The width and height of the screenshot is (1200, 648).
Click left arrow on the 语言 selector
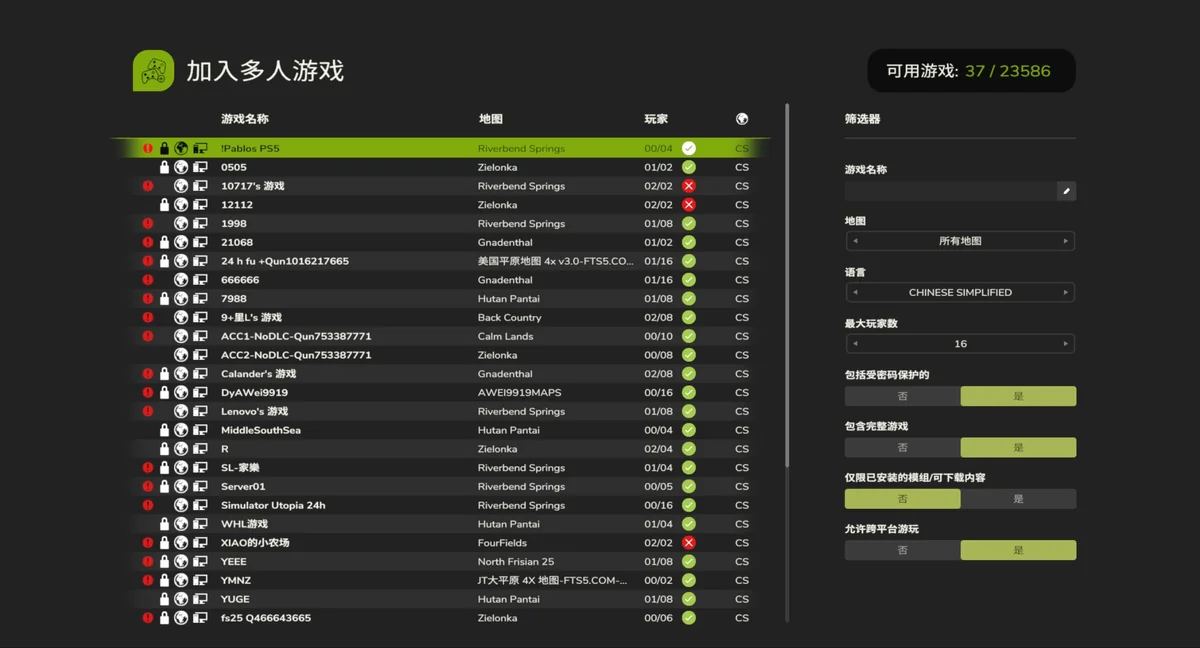(x=855, y=293)
